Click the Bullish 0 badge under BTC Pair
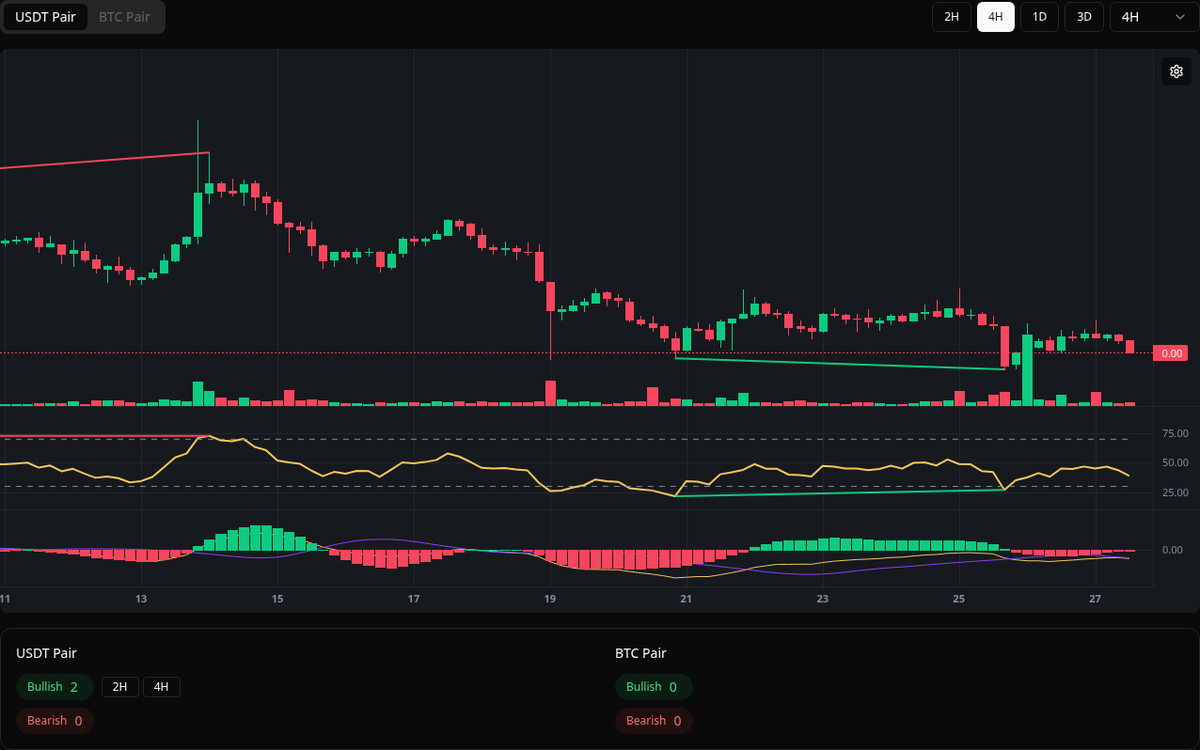Viewport: 1200px width, 750px height. click(653, 687)
